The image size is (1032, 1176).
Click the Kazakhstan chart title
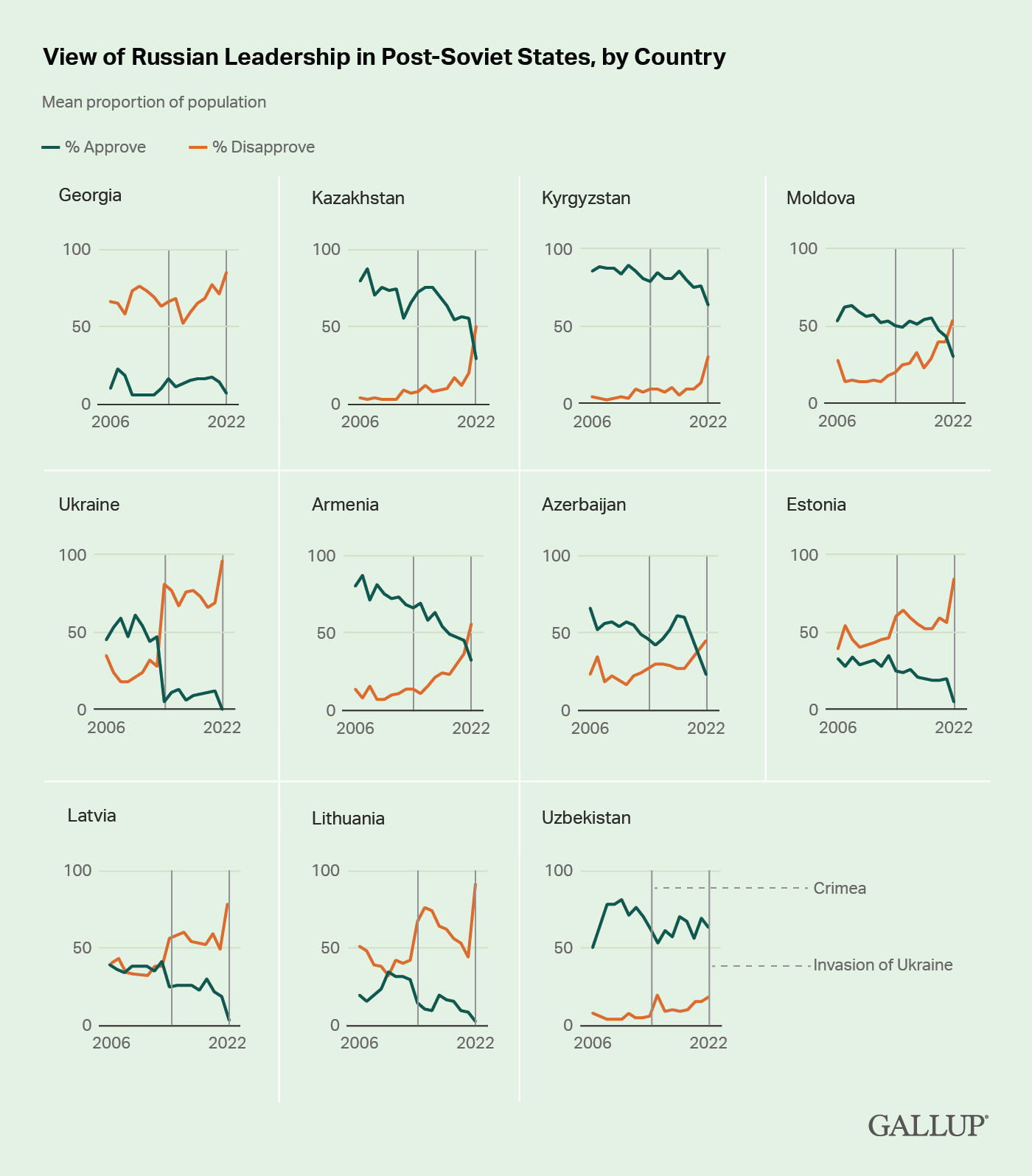(x=358, y=198)
